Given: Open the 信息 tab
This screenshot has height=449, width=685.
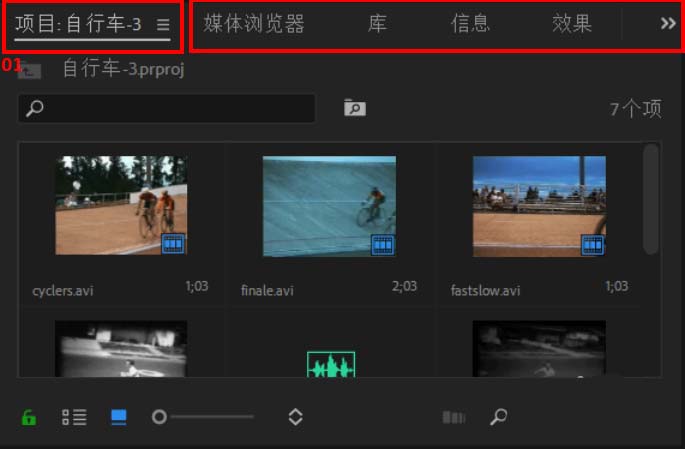Looking at the screenshot, I should click(x=470, y=24).
